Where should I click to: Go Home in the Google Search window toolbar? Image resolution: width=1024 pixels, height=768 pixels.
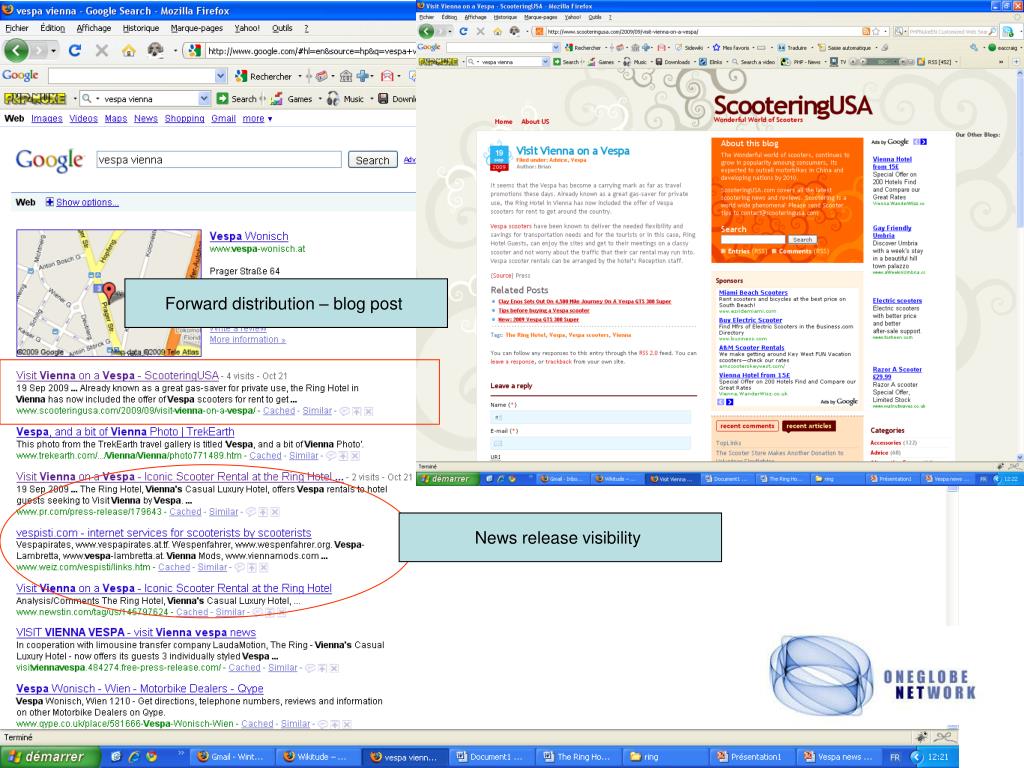tap(129, 50)
